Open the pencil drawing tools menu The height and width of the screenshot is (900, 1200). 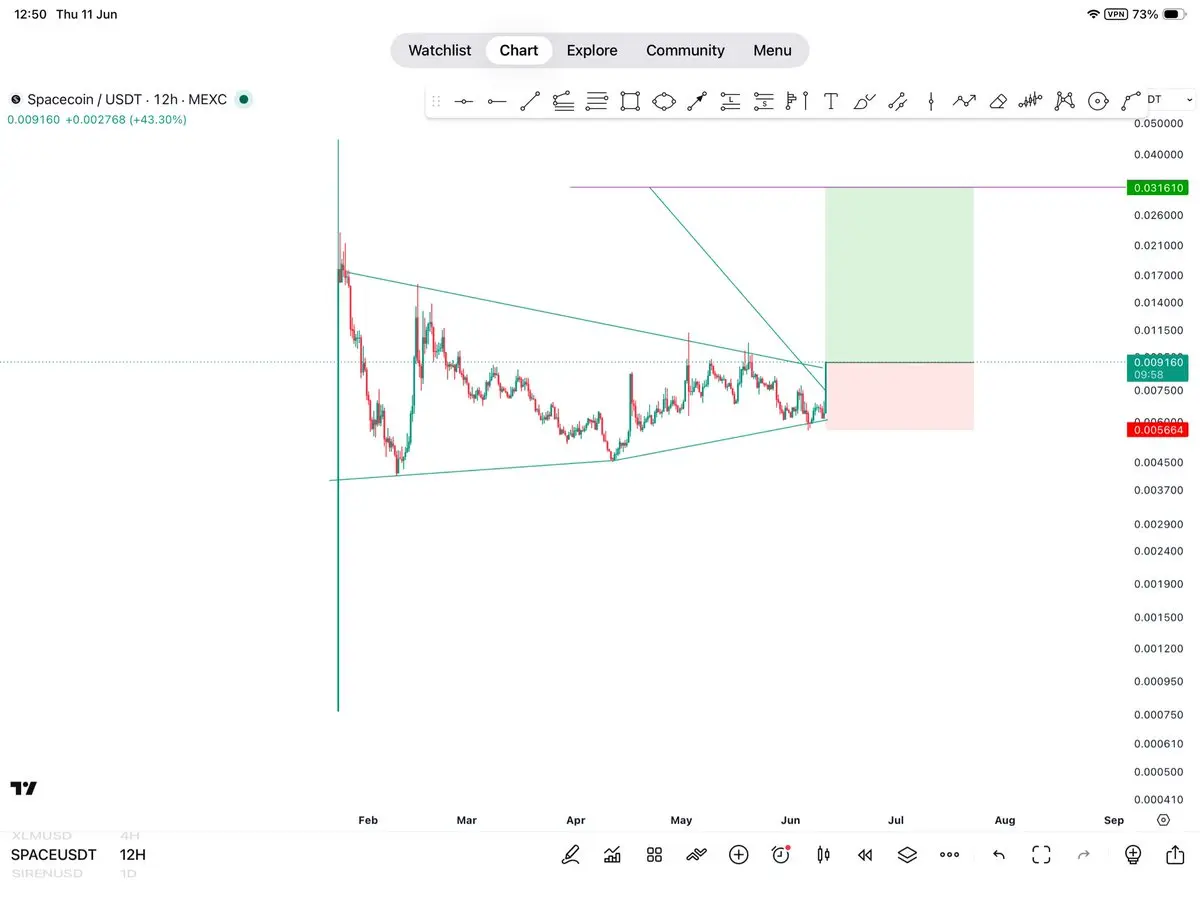pyautogui.click(x=570, y=855)
